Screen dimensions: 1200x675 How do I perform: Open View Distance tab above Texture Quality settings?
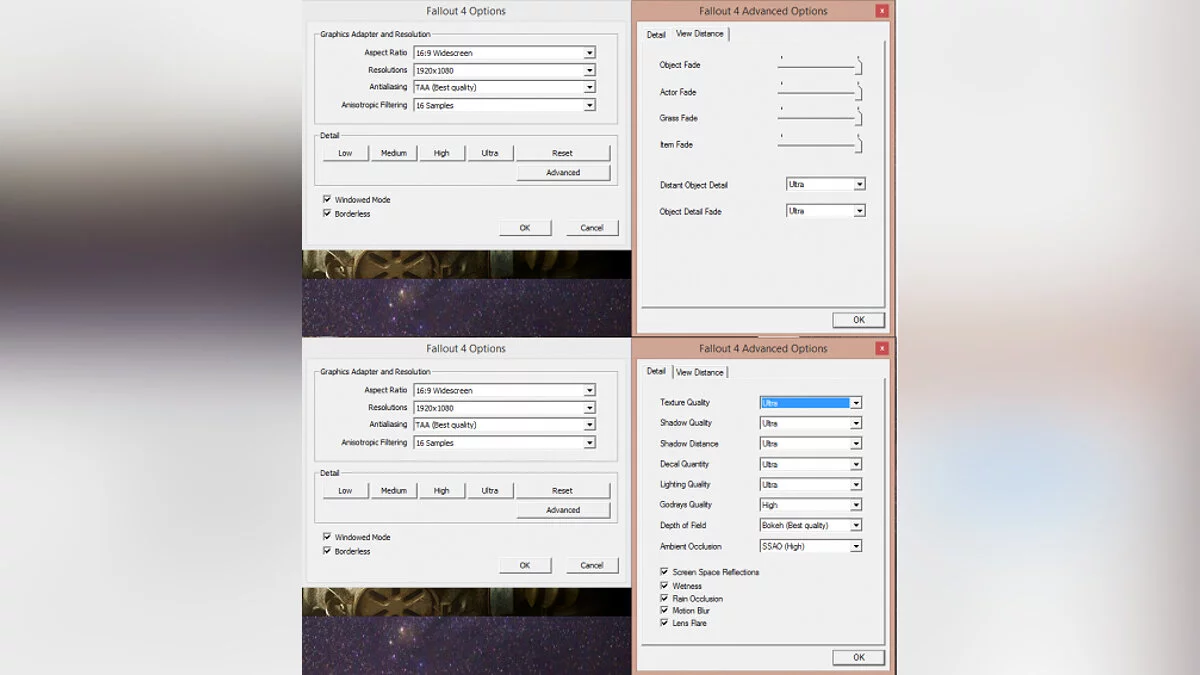click(x=700, y=372)
